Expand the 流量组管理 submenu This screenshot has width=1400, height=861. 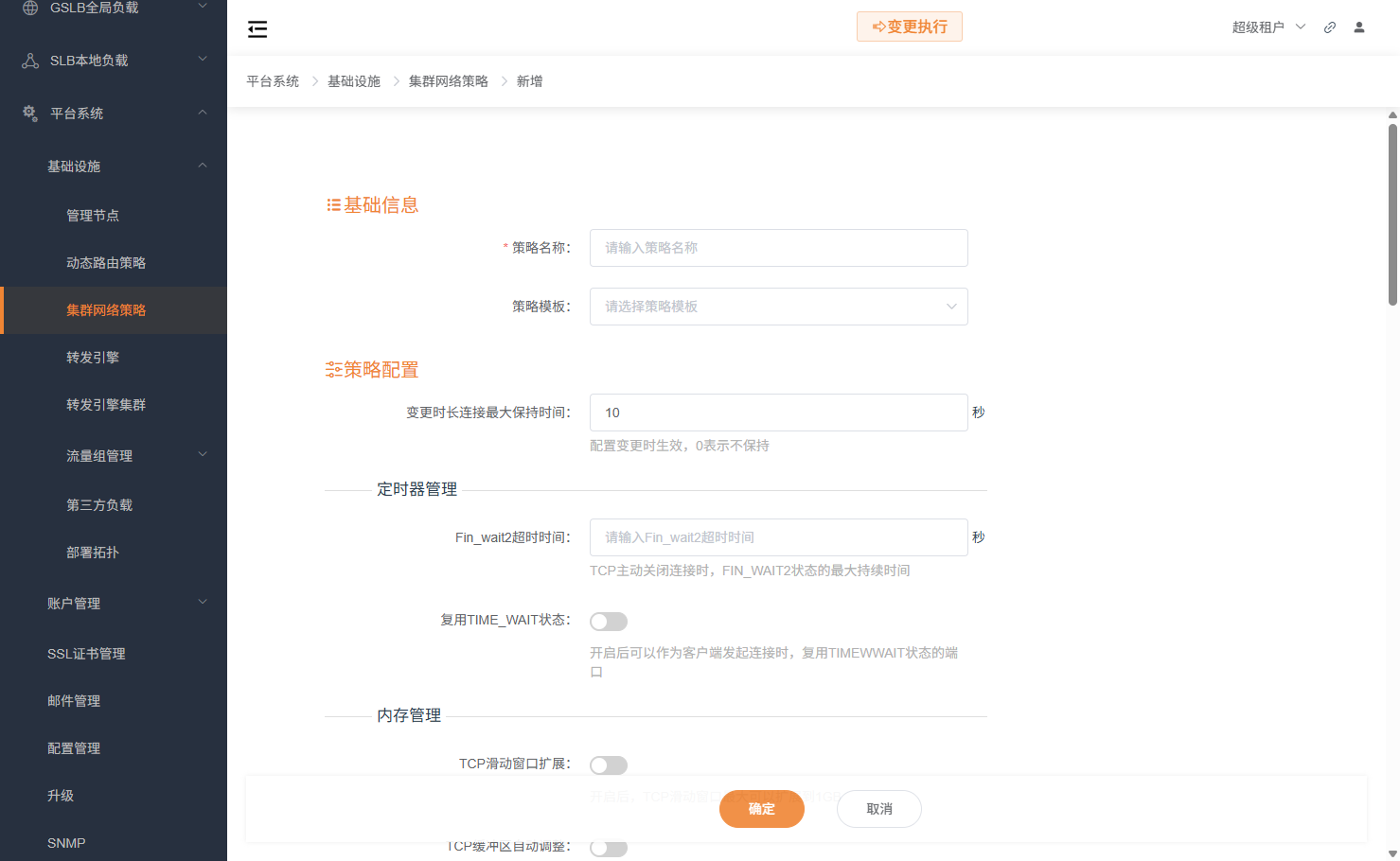(x=99, y=455)
